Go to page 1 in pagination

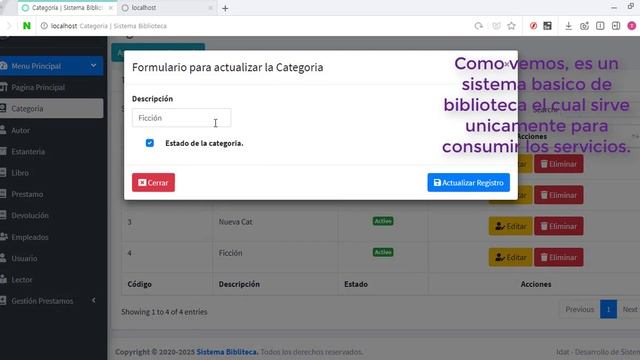(x=608, y=309)
